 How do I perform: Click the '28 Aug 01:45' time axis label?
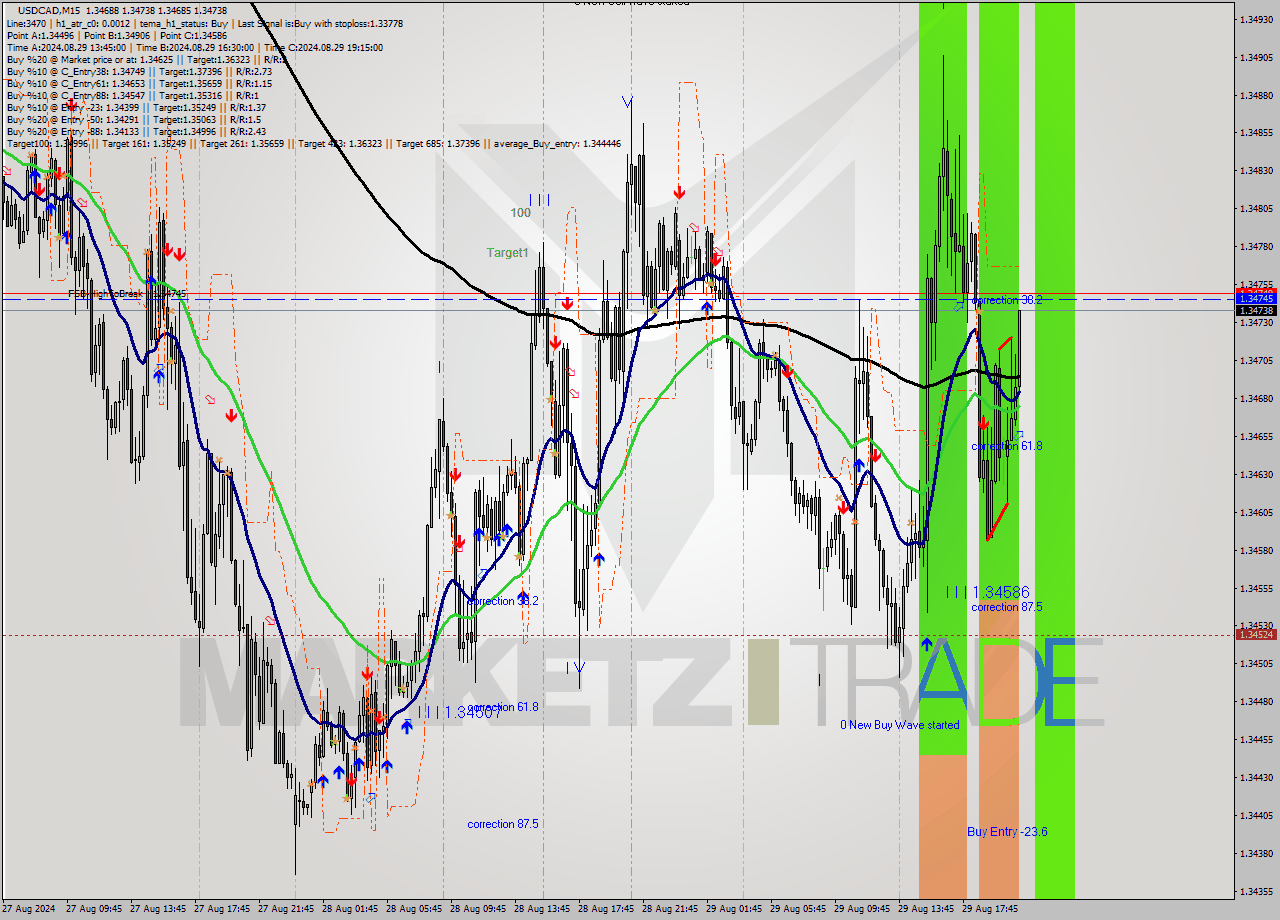click(x=348, y=909)
